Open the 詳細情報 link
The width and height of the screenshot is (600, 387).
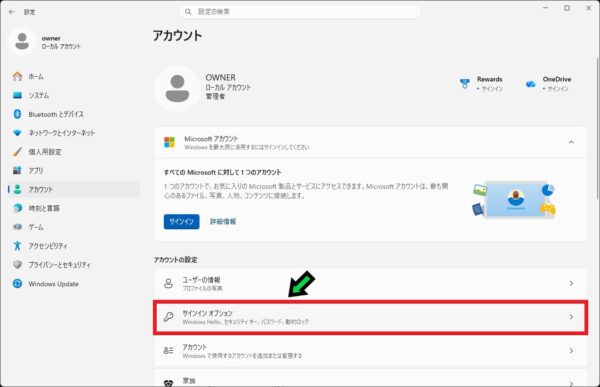tap(223, 222)
